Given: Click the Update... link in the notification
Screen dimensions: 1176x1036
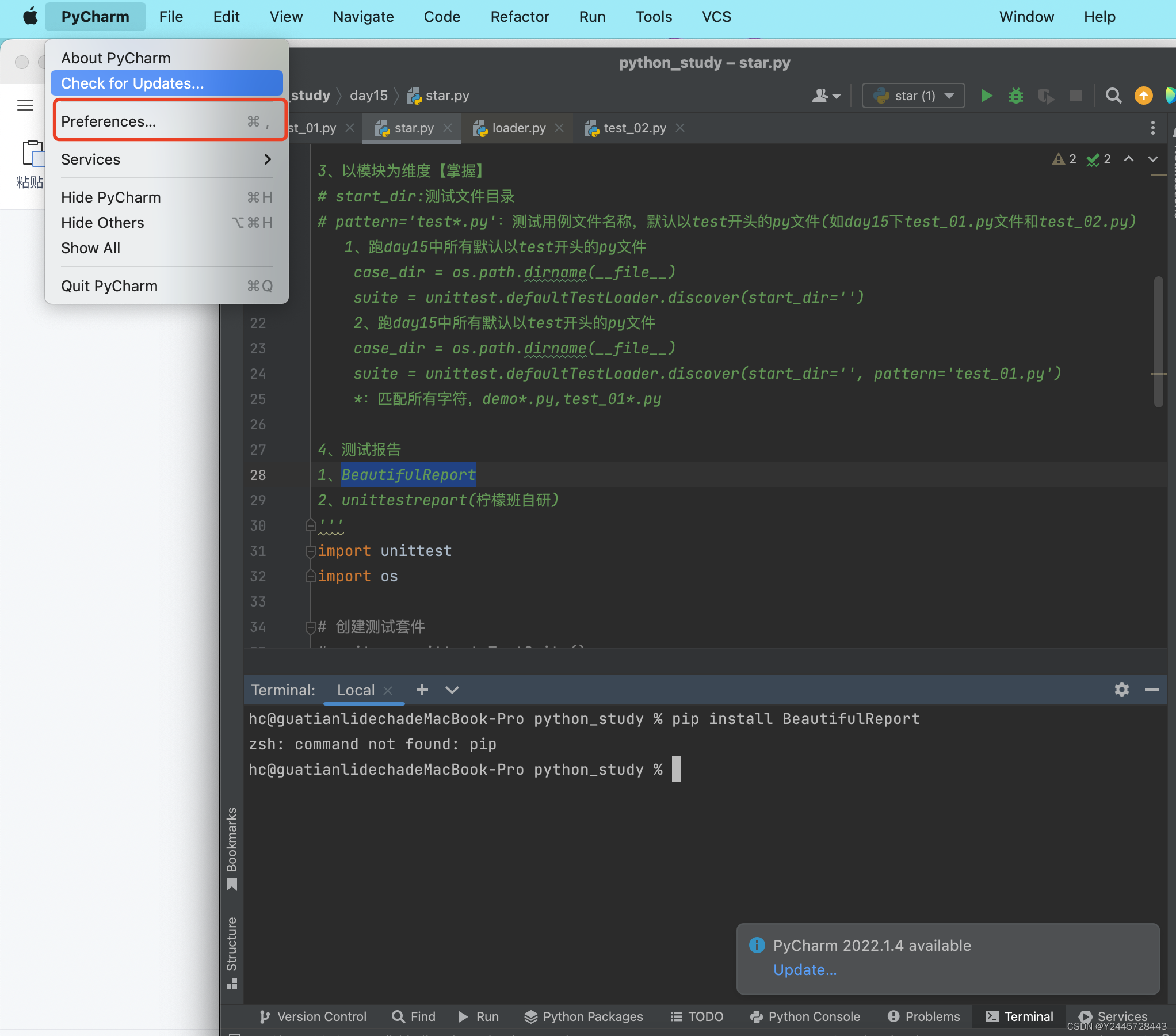Looking at the screenshot, I should pos(804,970).
